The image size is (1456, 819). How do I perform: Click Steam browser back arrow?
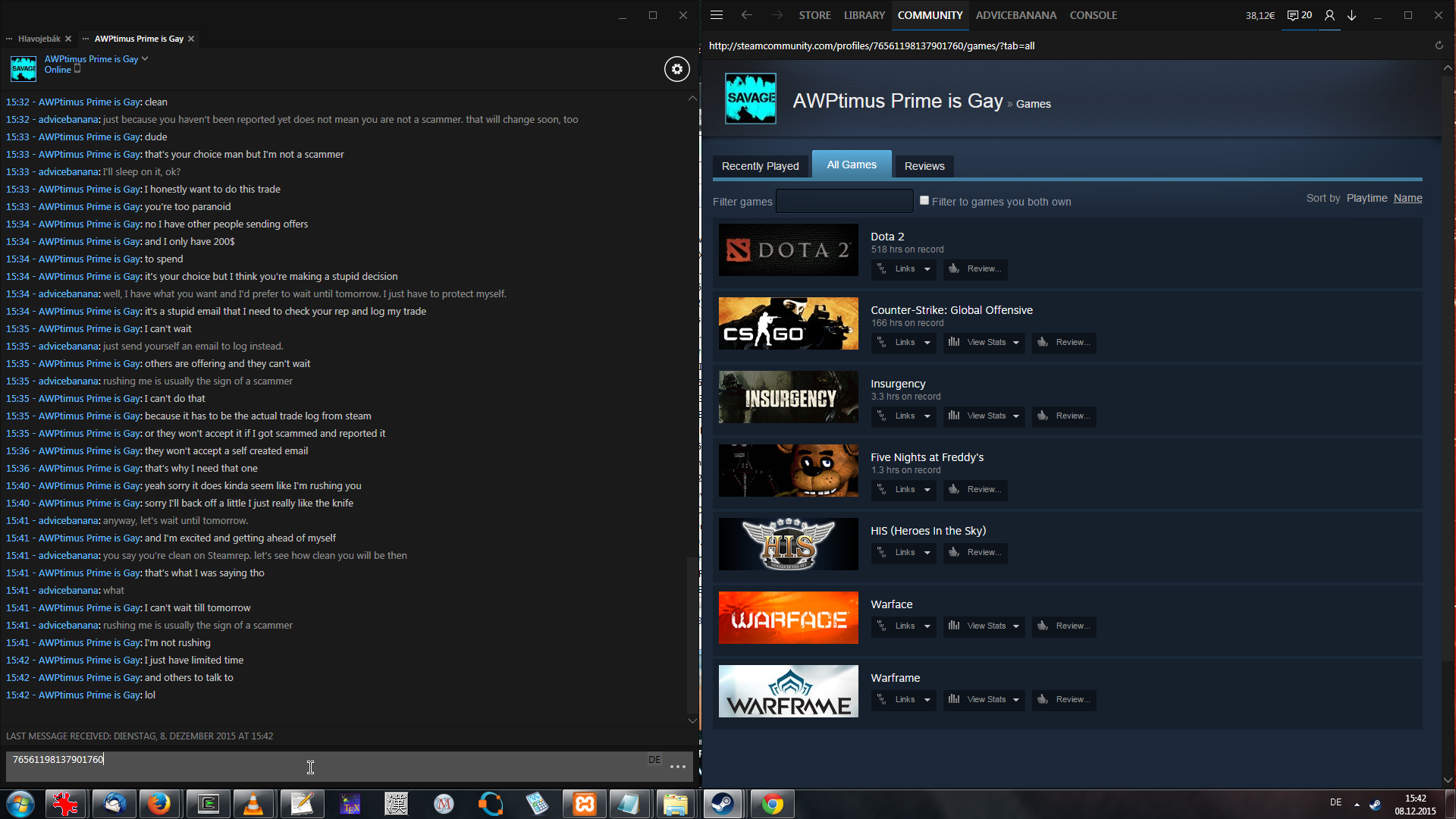click(746, 15)
